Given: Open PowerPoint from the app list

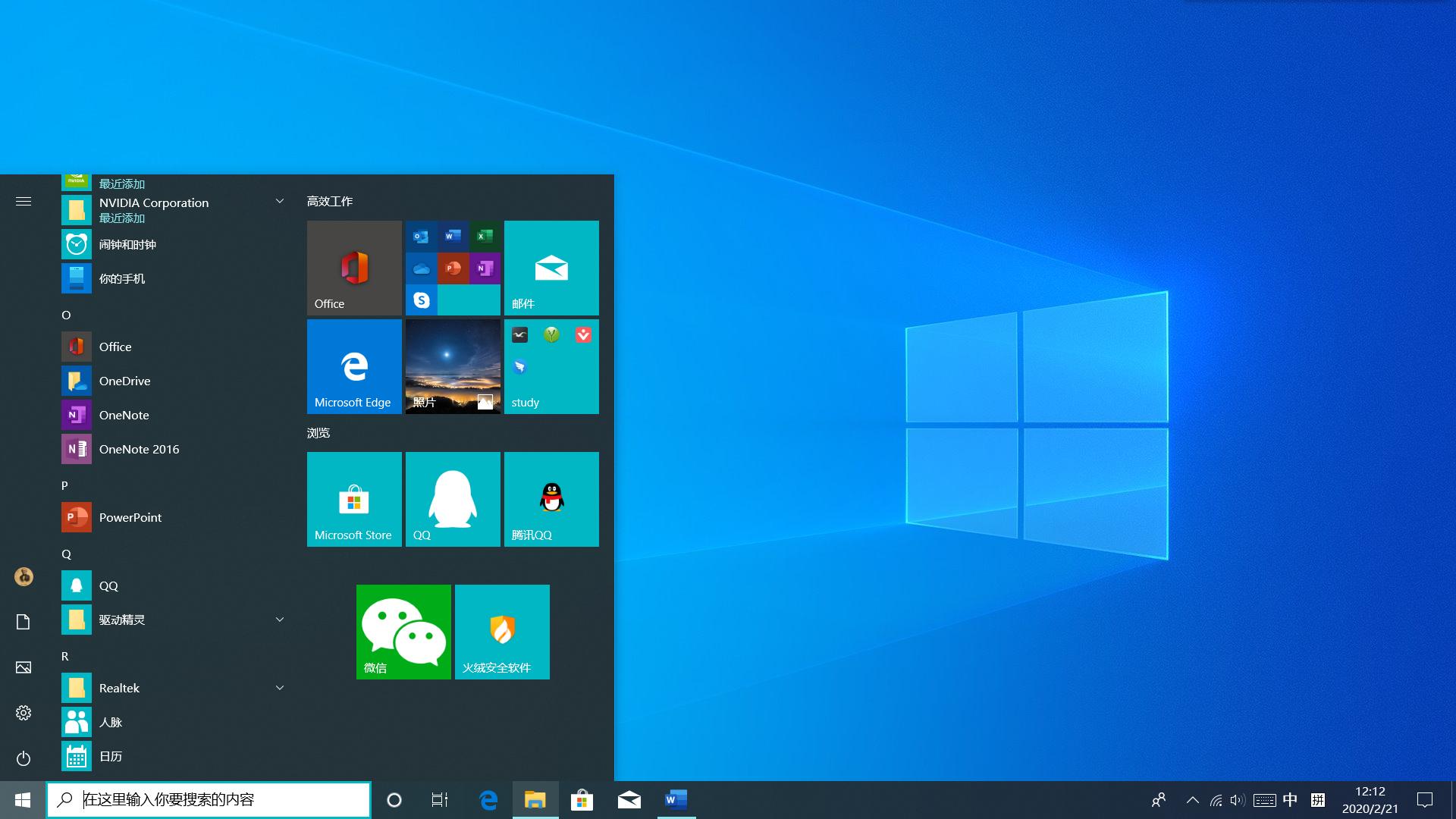Looking at the screenshot, I should point(130,516).
